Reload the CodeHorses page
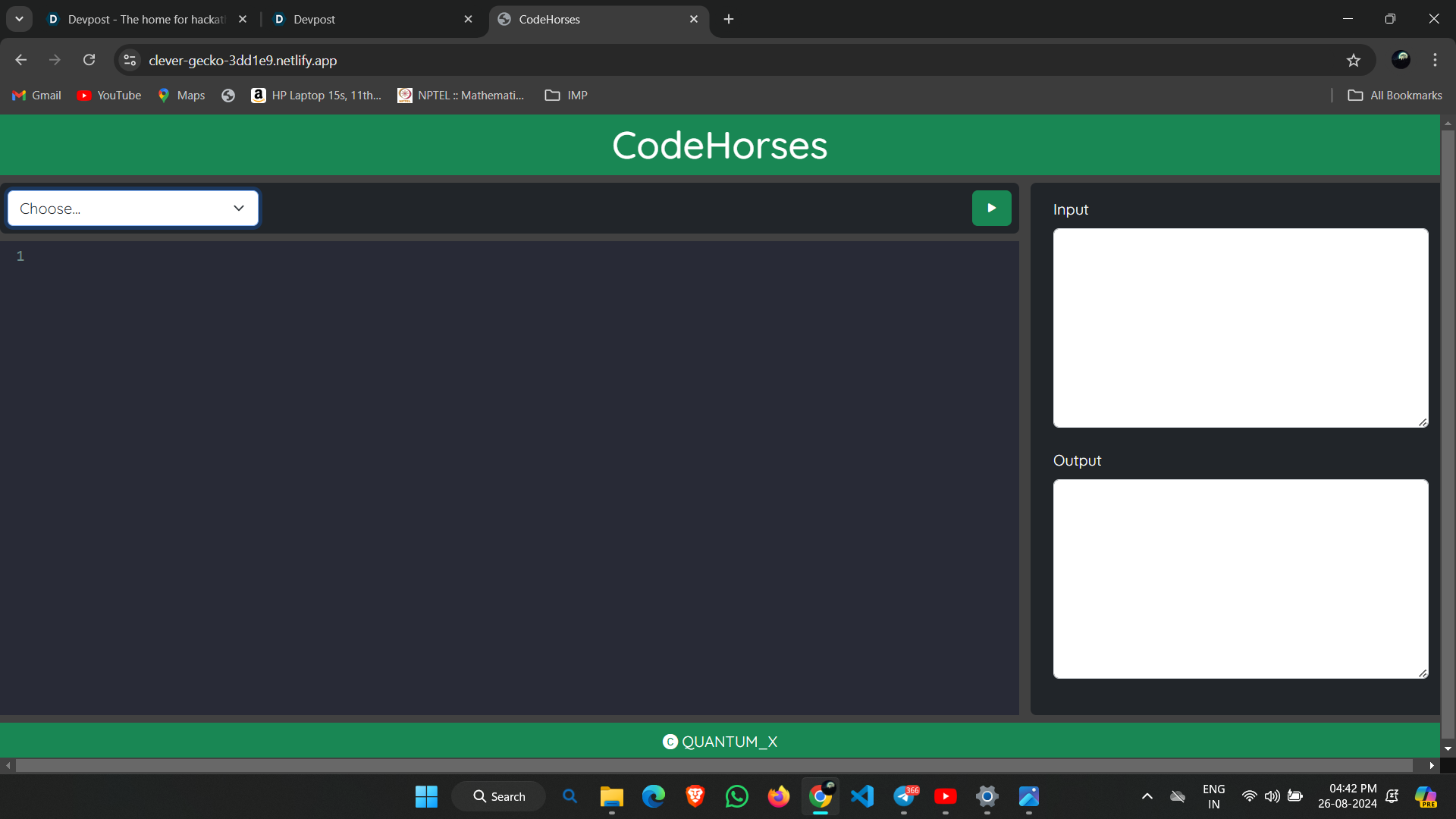1456x819 pixels. 89,60
